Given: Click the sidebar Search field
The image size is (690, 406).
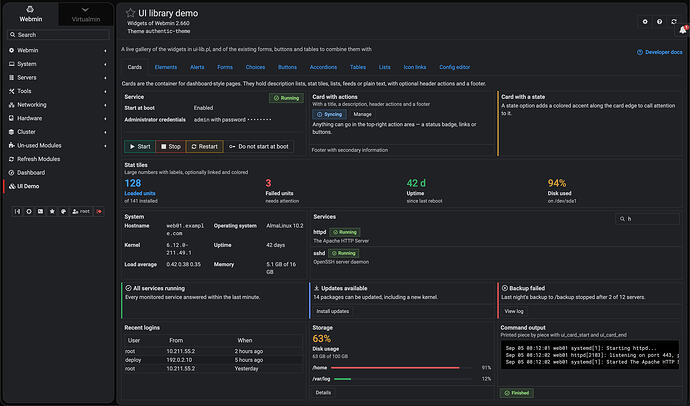Looking at the screenshot, I should 58,35.
